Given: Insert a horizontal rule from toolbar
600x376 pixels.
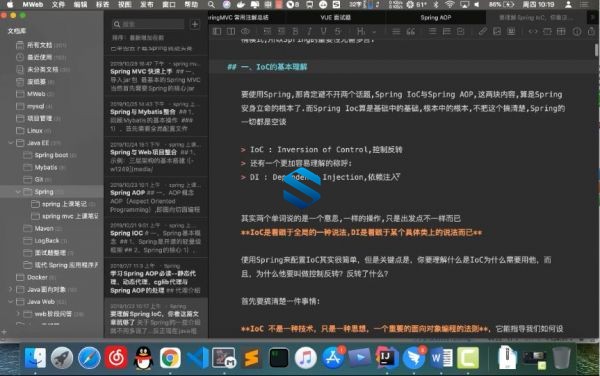Looking at the screenshot, I should click(396, 31).
